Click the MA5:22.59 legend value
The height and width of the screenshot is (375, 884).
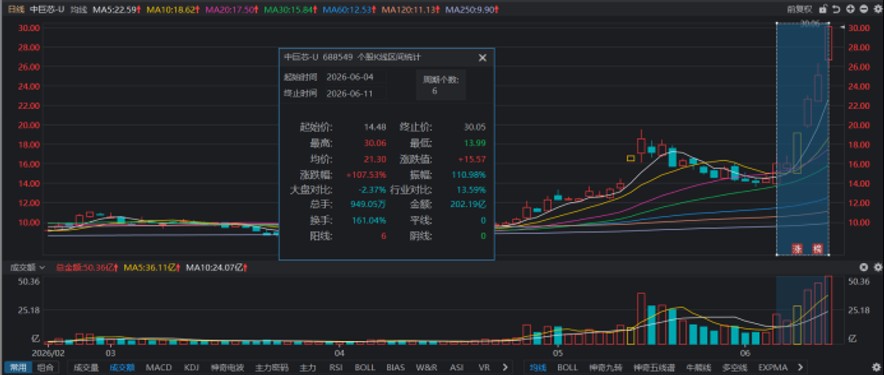[x=117, y=9]
